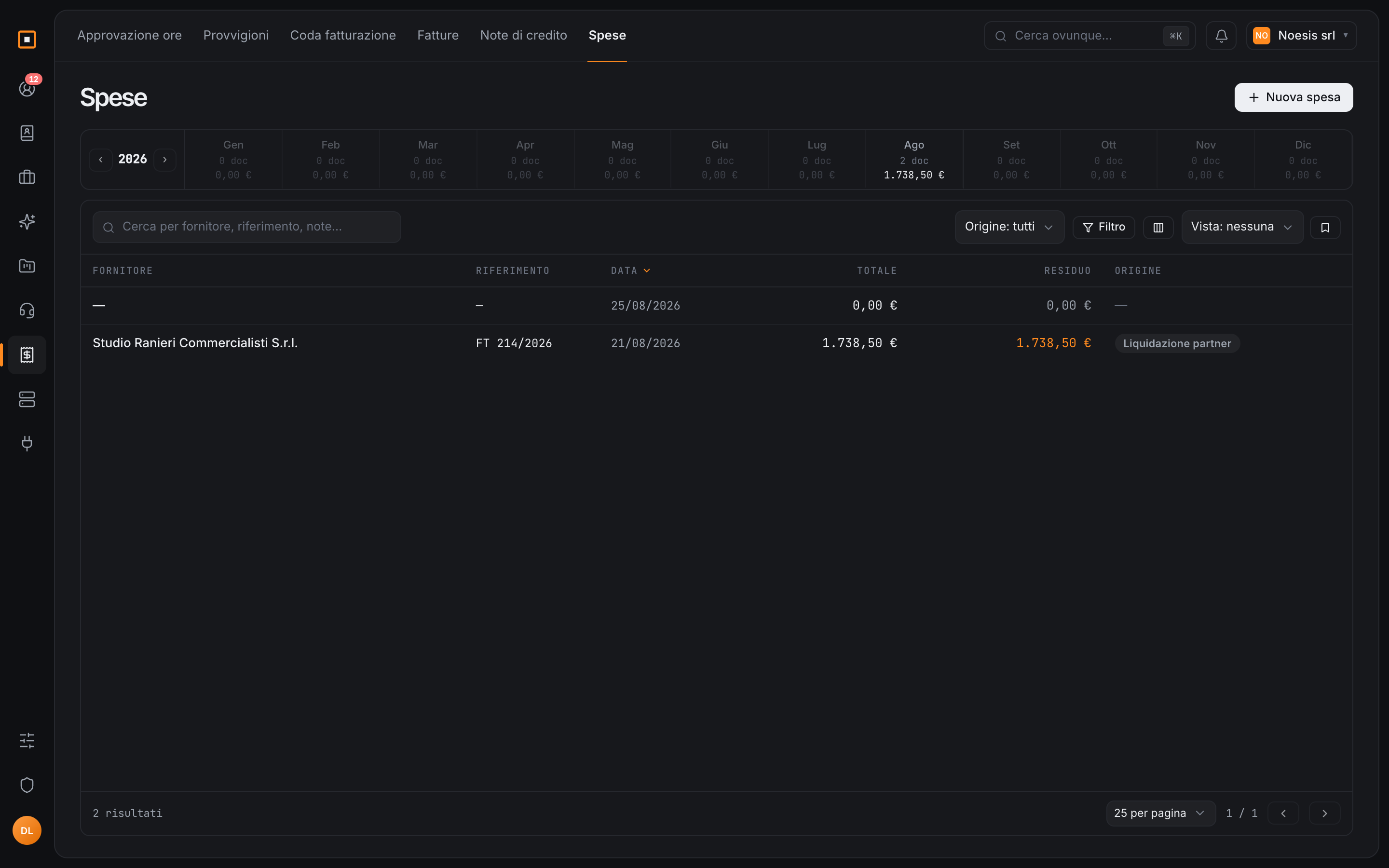
Task: Select Gen month cell
Action: click(x=233, y=160)
